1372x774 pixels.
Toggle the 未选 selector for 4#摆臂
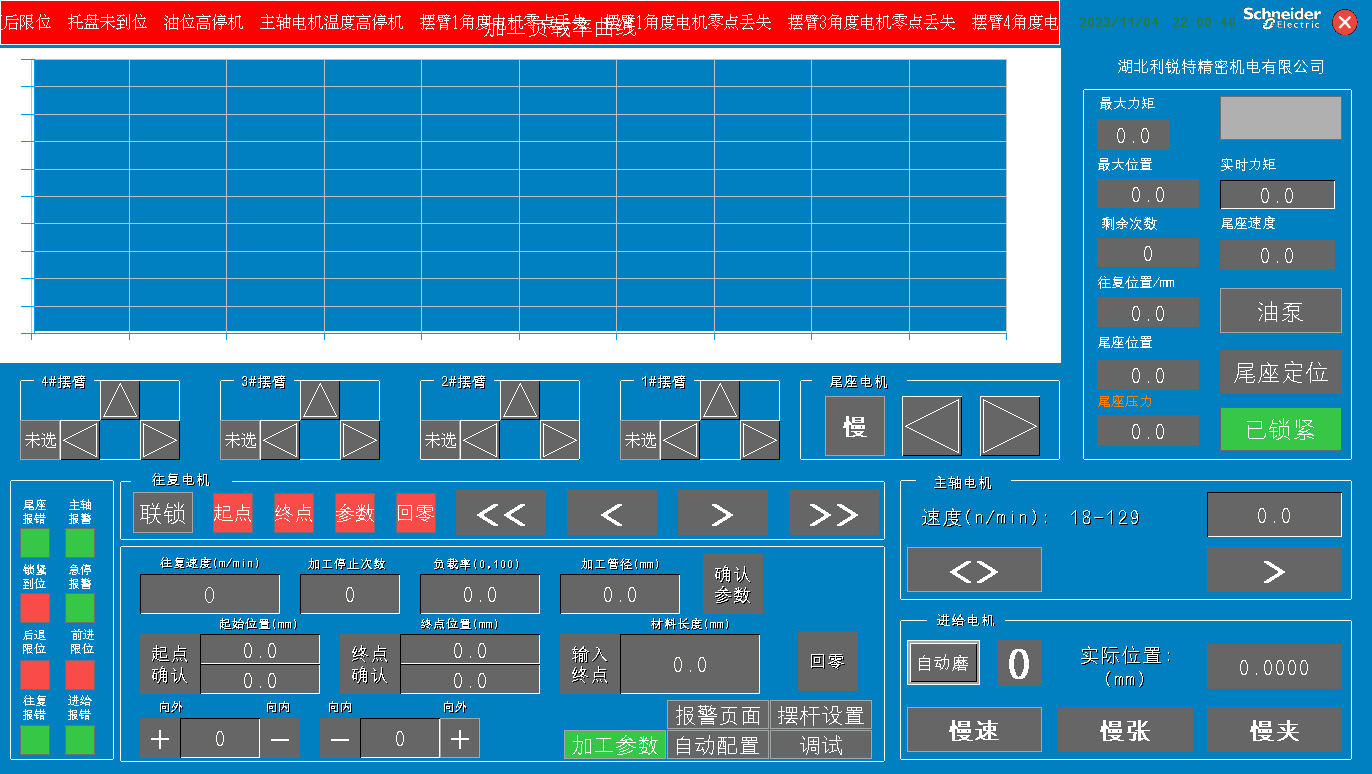[41, 440]
